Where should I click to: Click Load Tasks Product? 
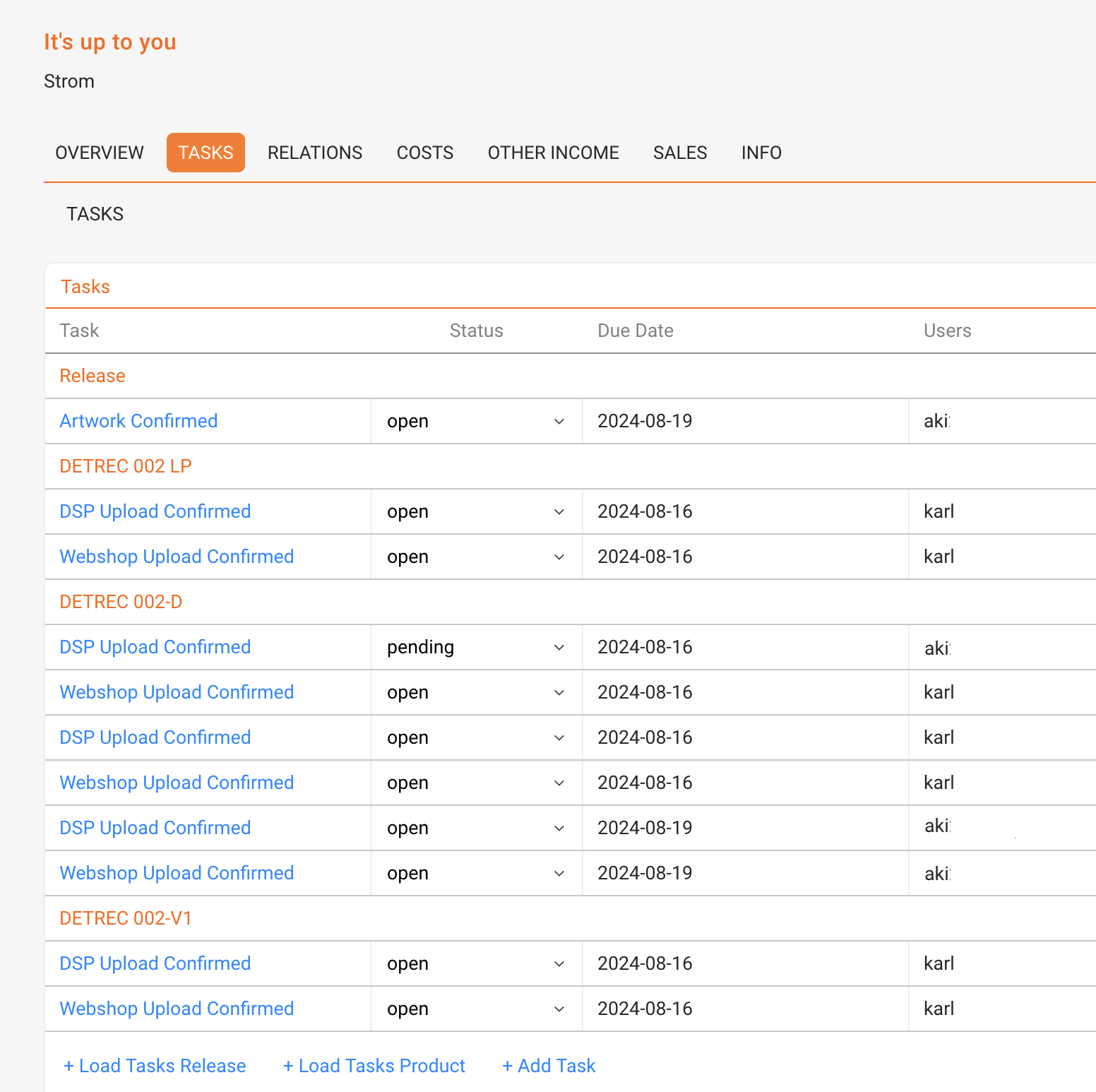(374, 1066)
